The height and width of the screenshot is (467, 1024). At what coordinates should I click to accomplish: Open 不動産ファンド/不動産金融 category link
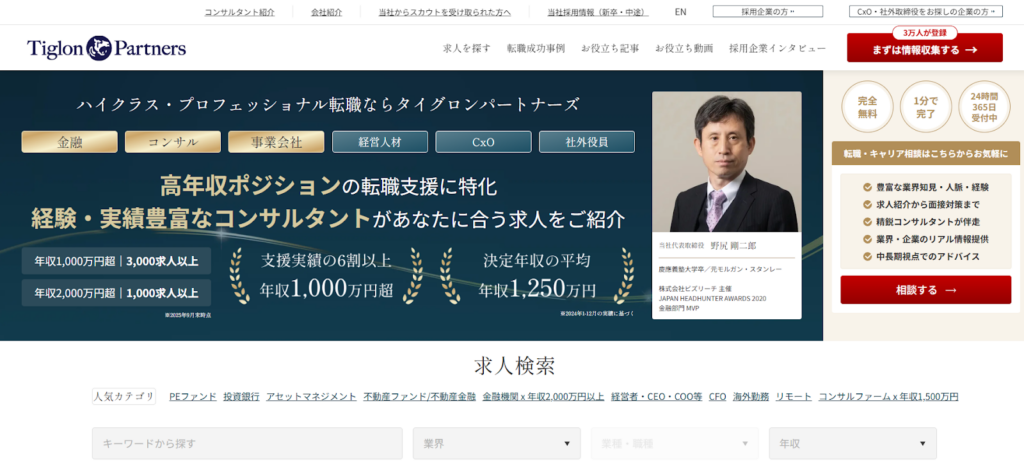[x=420, y=396]
